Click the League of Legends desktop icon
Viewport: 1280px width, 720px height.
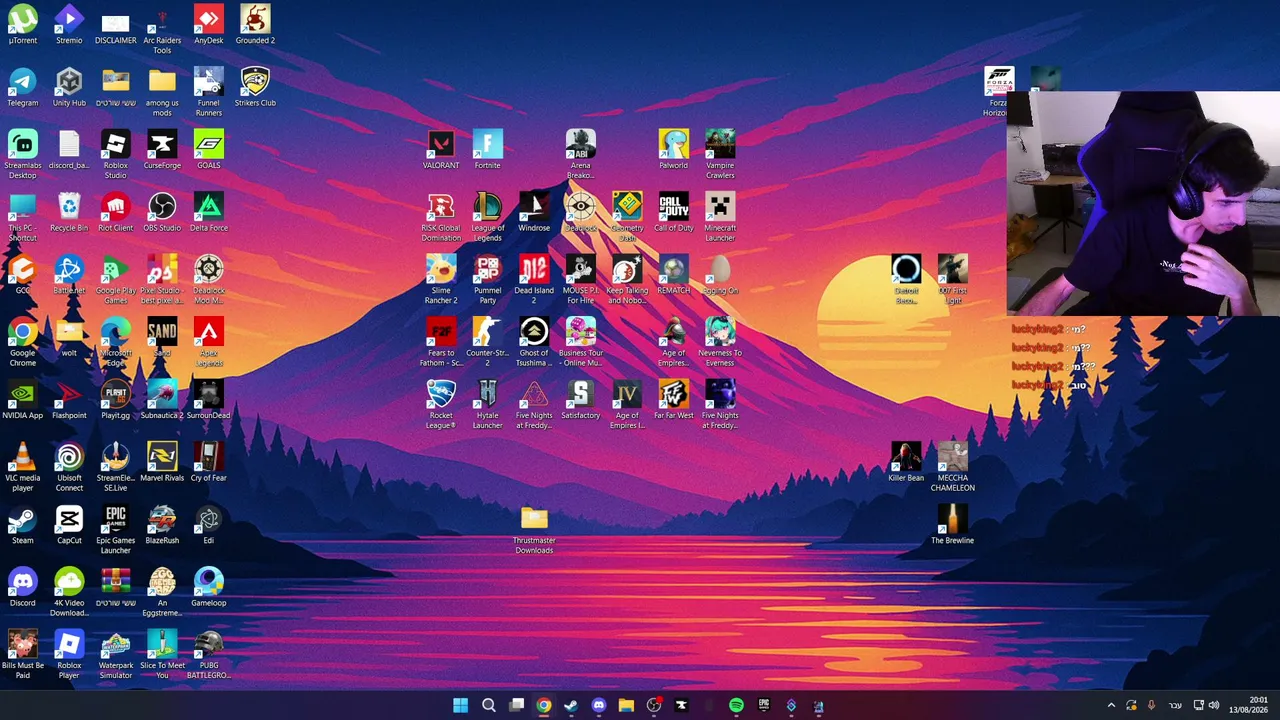tap(487, 217)
